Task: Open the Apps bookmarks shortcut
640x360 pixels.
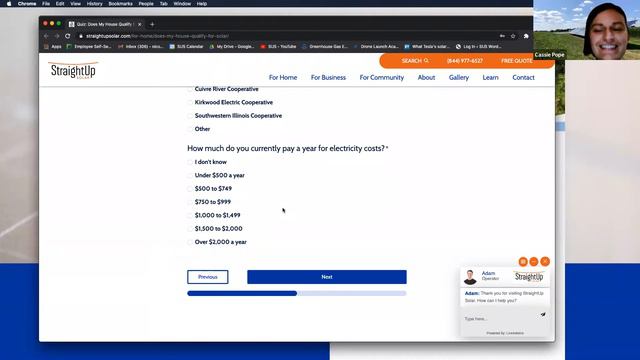Action: (53, 47)
